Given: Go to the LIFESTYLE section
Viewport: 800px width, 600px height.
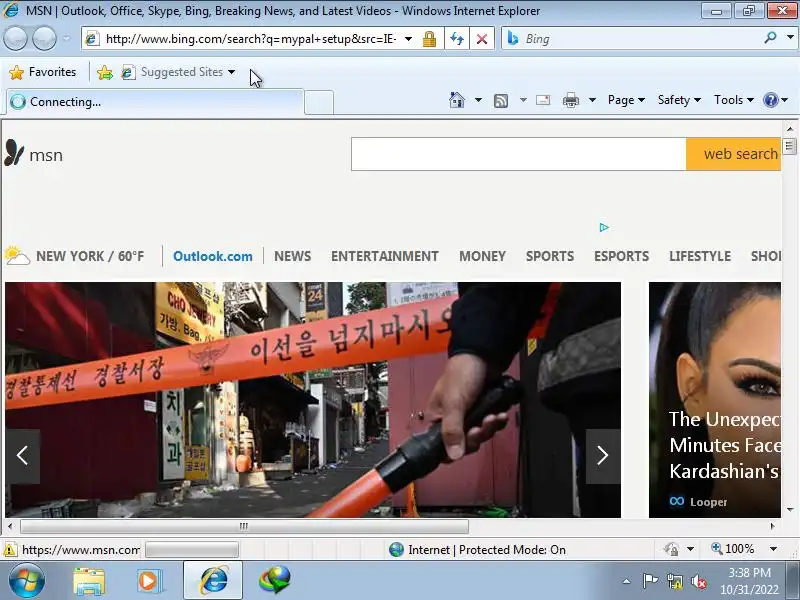Looking at the screenshot, I should pos(700,256).
